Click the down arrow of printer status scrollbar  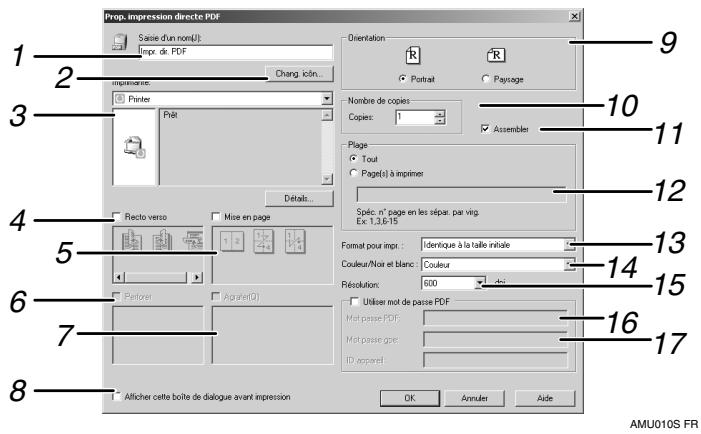click(x=327, y=179)
